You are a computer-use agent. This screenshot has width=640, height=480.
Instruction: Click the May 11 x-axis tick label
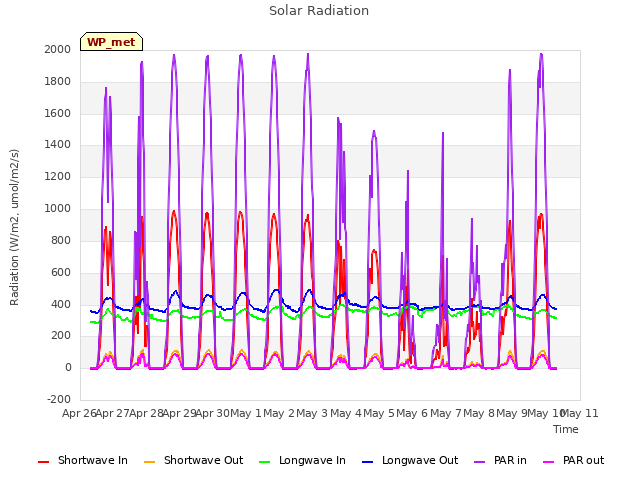580,413
